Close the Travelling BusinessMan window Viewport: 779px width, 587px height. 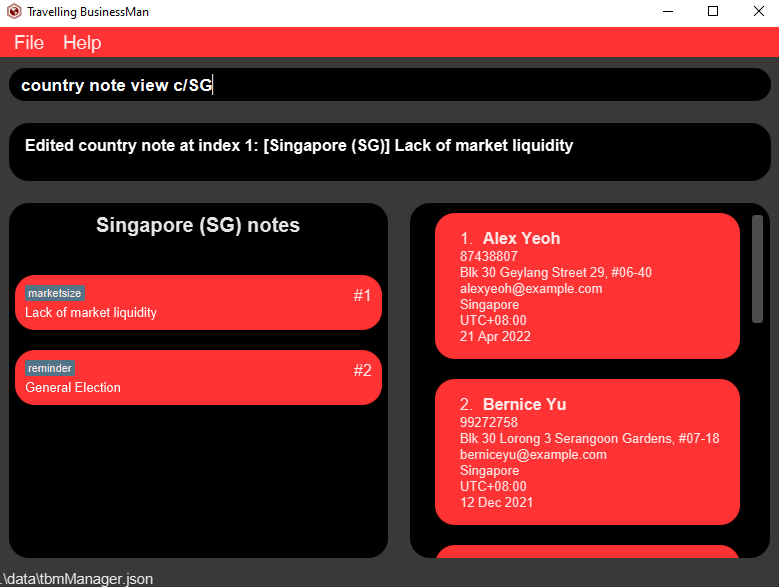click(756, 12)
